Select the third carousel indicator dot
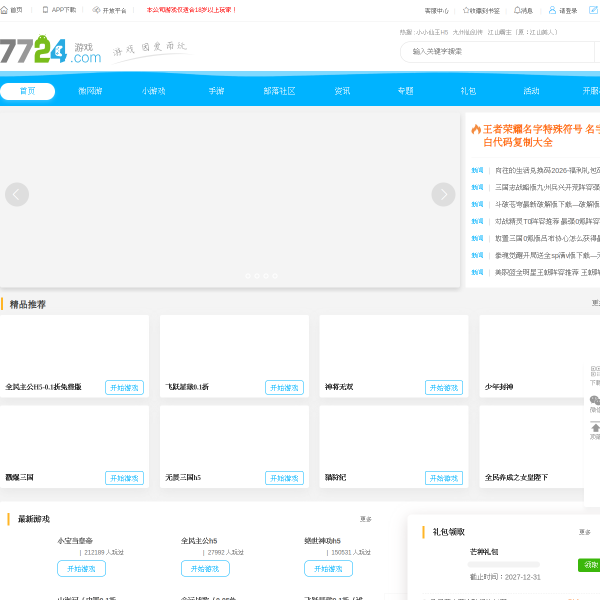Screen dimensions: 600x600 (266, 276)
